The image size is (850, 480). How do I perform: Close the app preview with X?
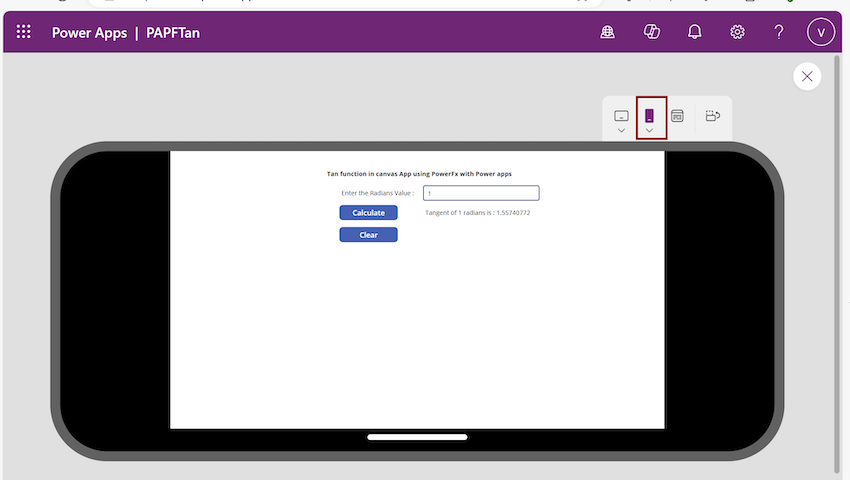(x=807, y=76)
